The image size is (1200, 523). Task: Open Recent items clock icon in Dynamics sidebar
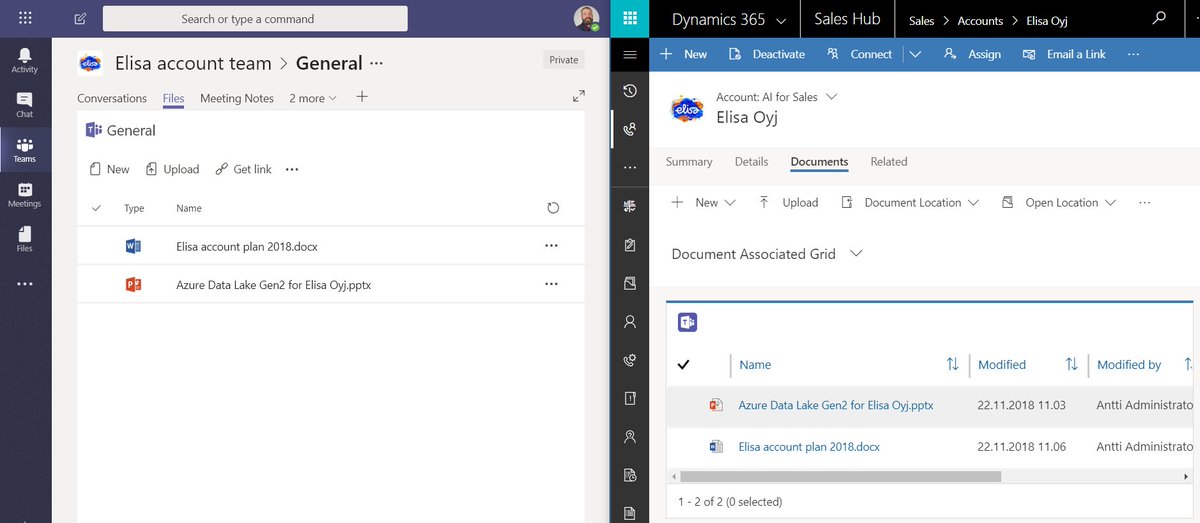[x=630, y=91]
